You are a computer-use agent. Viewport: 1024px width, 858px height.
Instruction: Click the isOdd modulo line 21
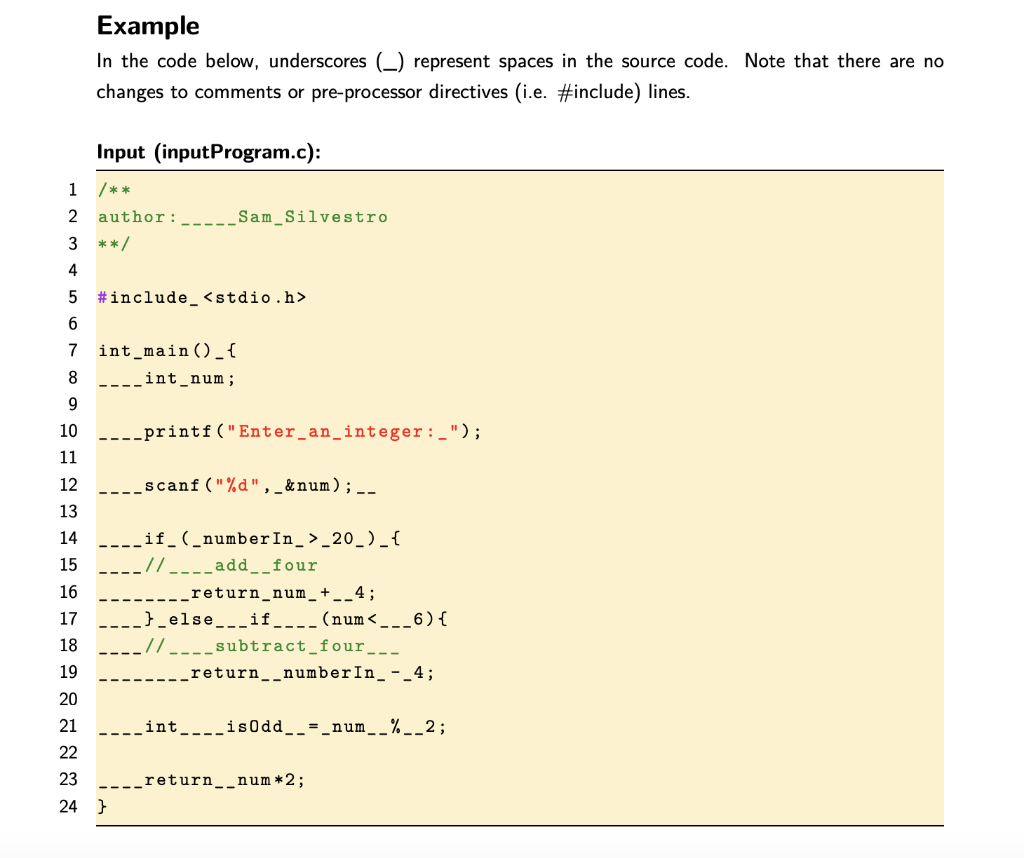point(270,727)
